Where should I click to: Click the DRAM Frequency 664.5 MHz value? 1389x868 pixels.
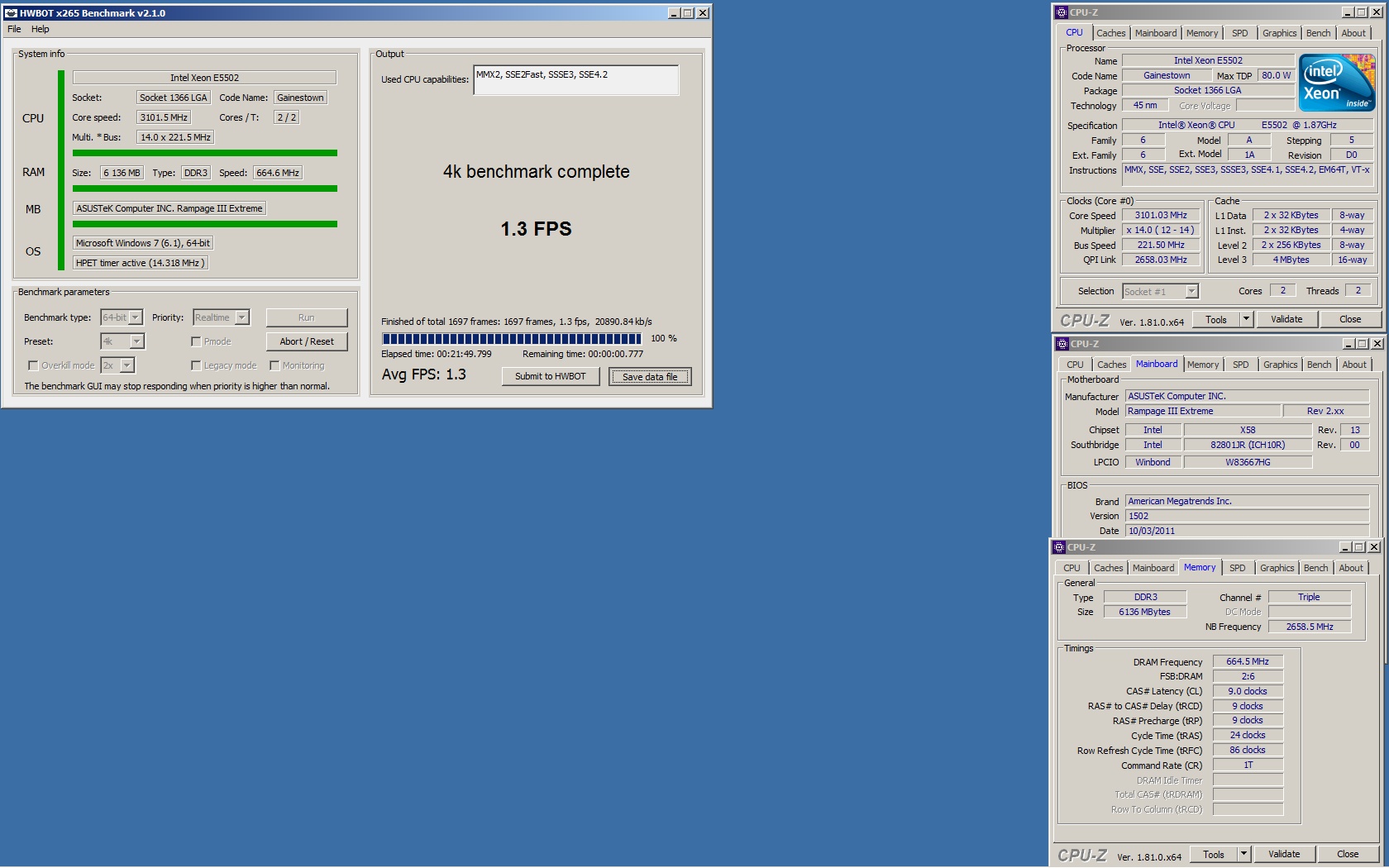[x=1248, y=661]
